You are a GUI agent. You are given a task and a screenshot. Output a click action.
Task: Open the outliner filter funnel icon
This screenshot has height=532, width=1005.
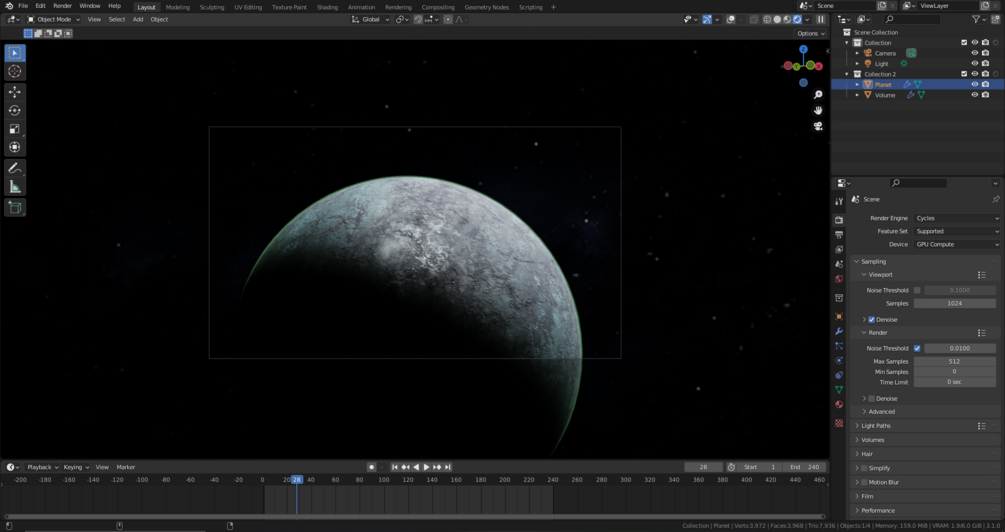[x=976, y=19]
